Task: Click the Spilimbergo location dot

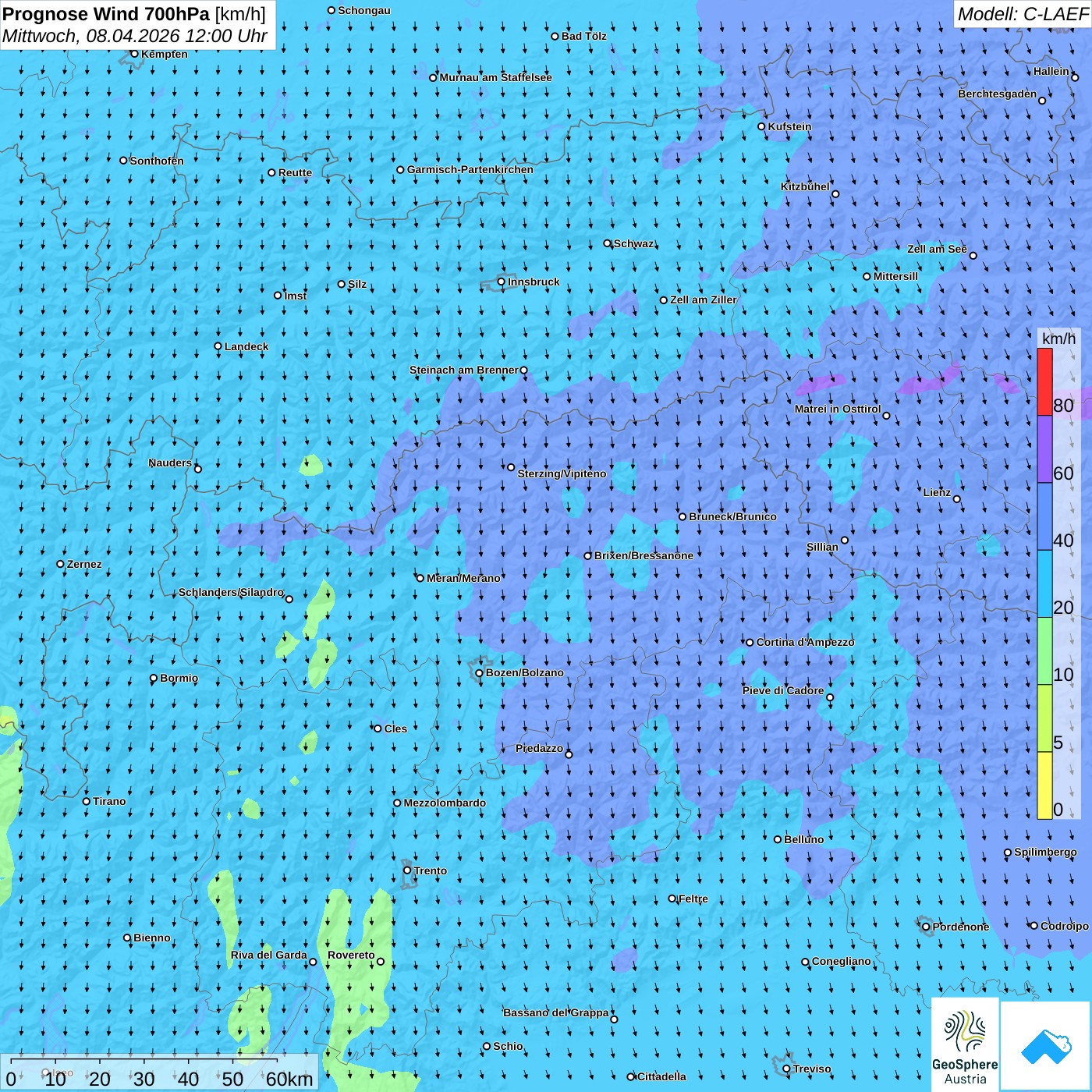Action: point(1008,853)
